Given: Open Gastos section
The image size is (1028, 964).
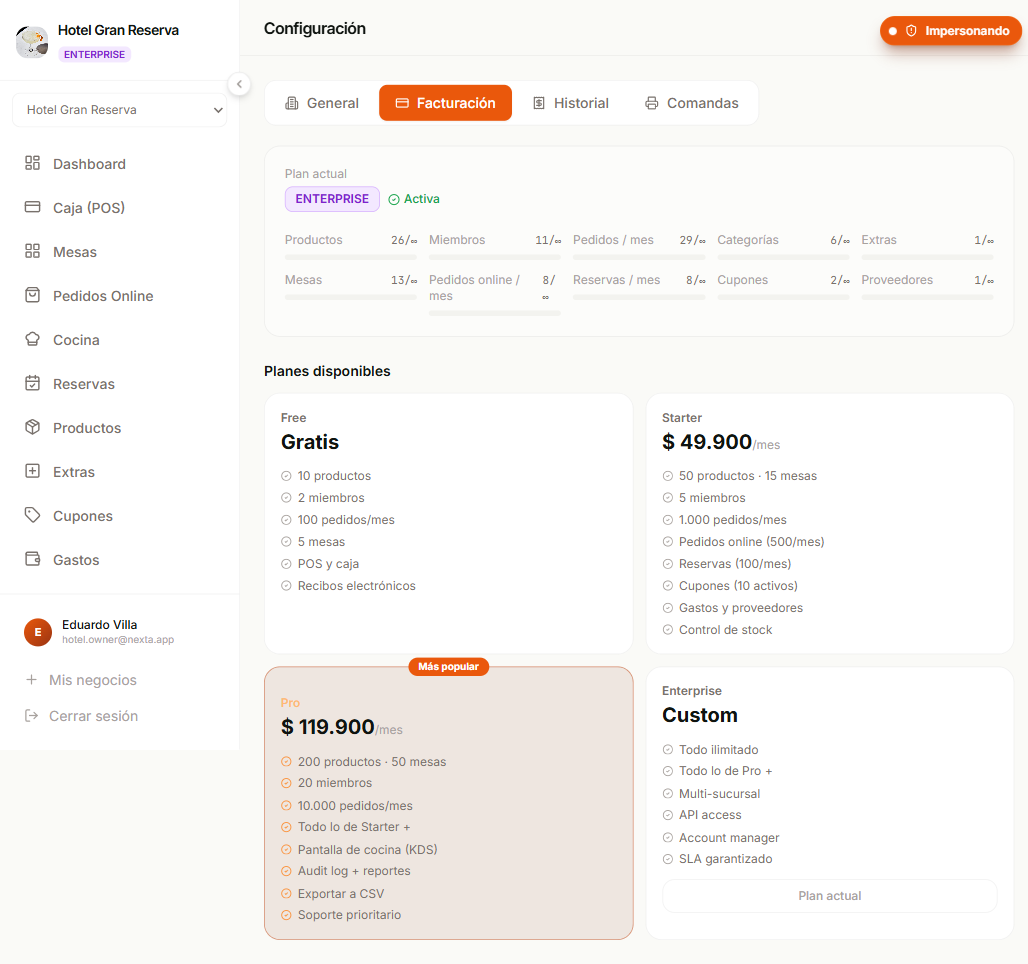Looking at the screenshot, I should tap(120, 559).
